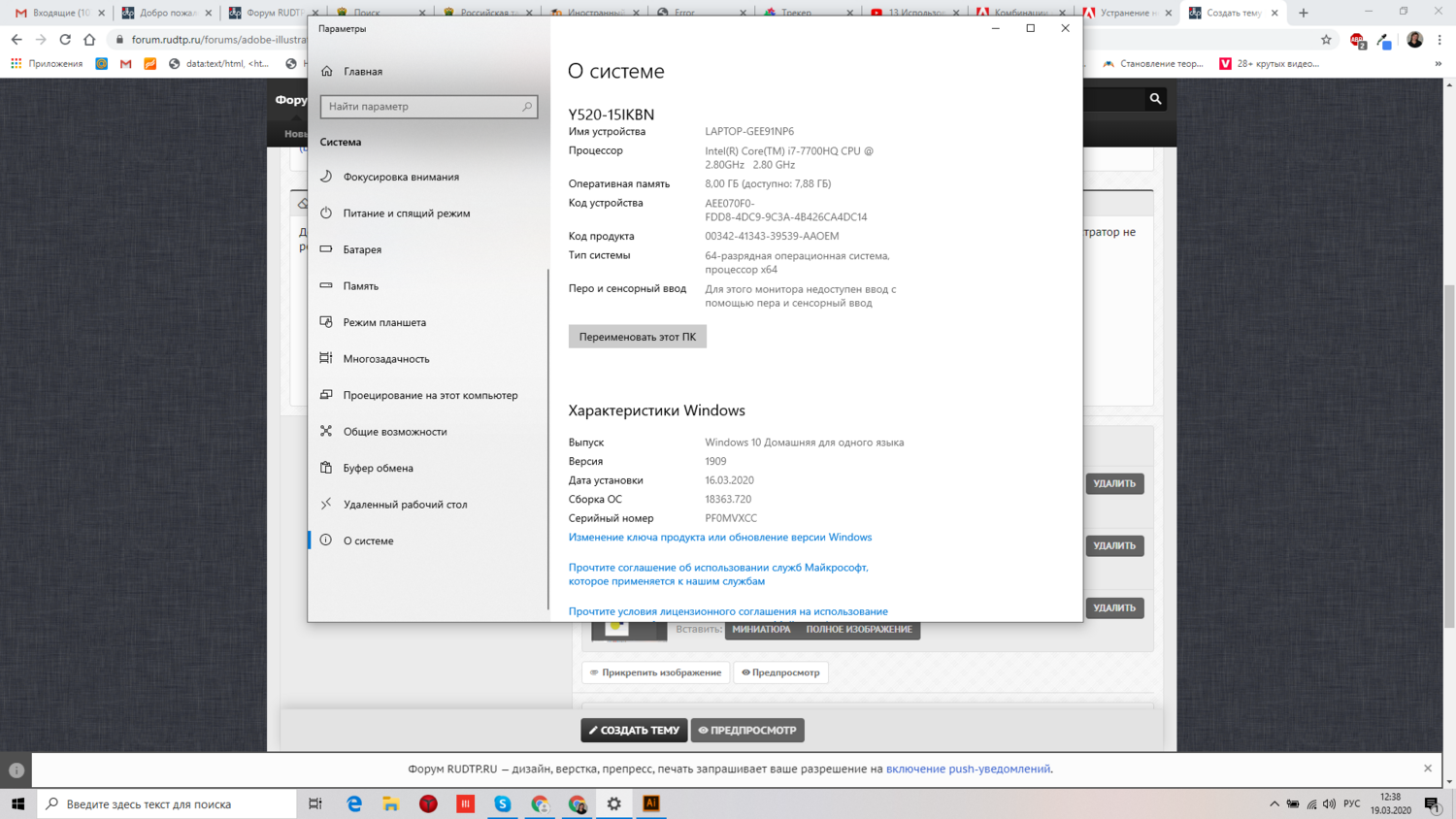This screenshot has width=1456, height=819.
Task: Click the О системе info icon
Action: (326, 541)
